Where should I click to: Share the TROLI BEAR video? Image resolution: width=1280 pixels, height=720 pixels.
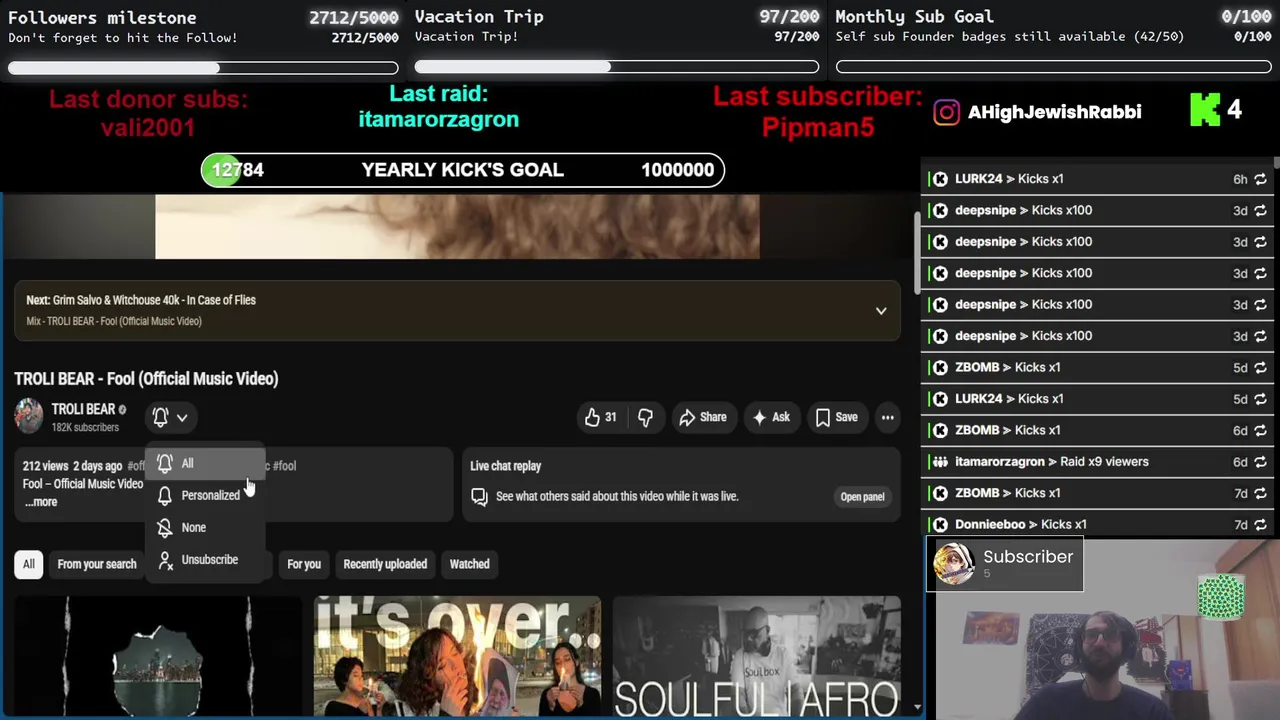click(x=703, y=417)
